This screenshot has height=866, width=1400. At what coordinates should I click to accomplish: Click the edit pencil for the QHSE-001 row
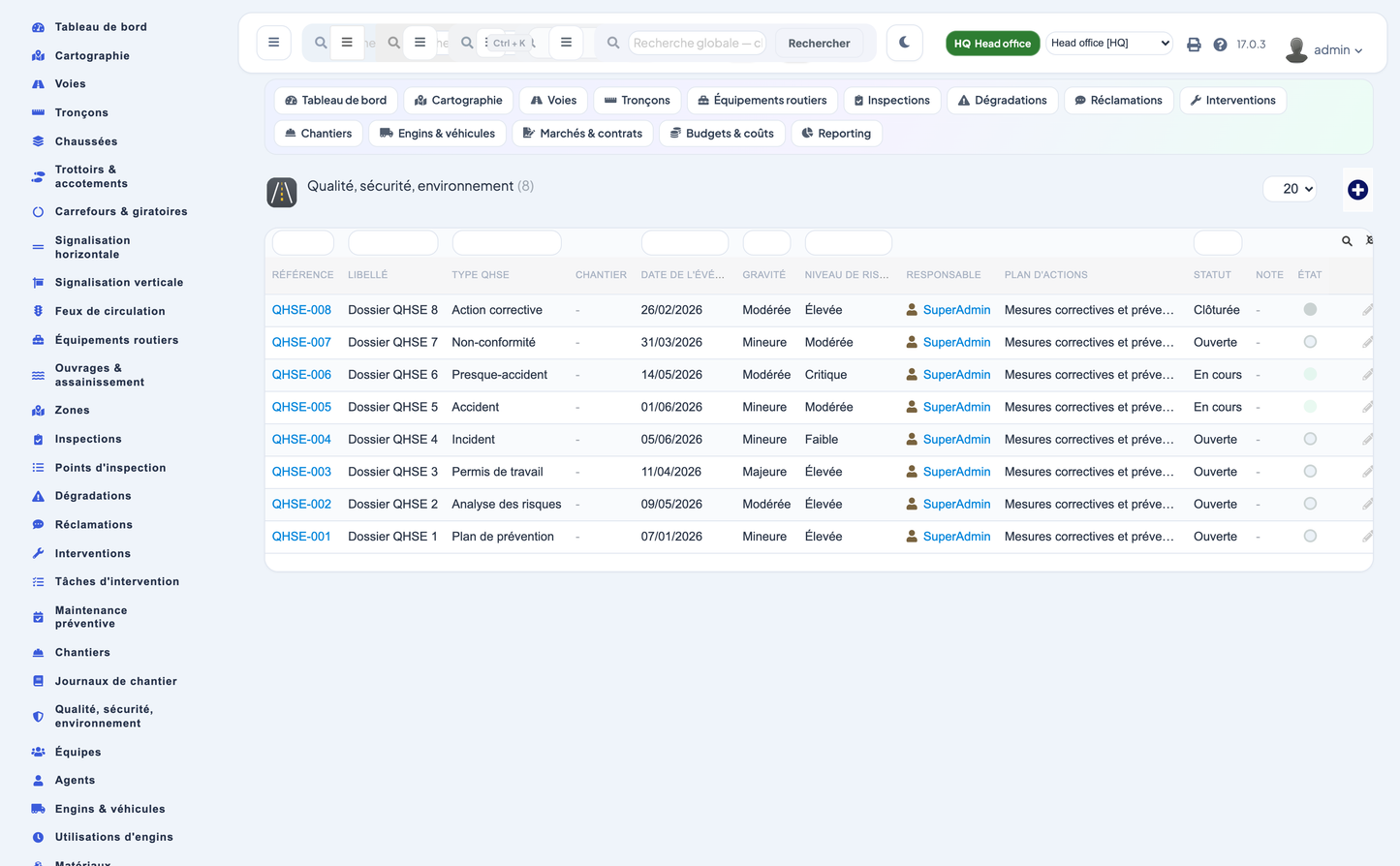(x=1367, y=537)
